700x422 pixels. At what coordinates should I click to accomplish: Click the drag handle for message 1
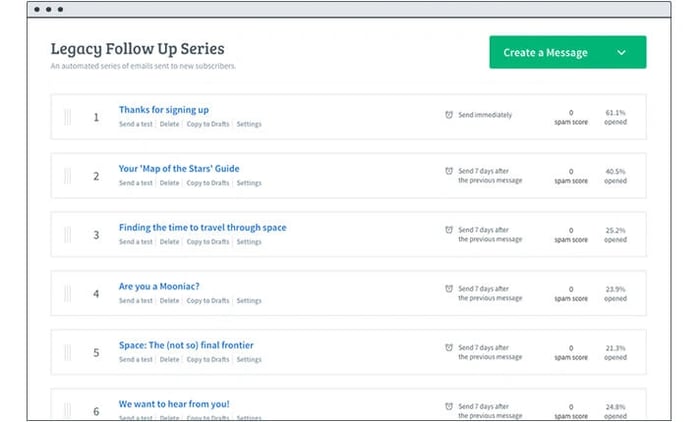pyautogui.click(x=68, y=117)
